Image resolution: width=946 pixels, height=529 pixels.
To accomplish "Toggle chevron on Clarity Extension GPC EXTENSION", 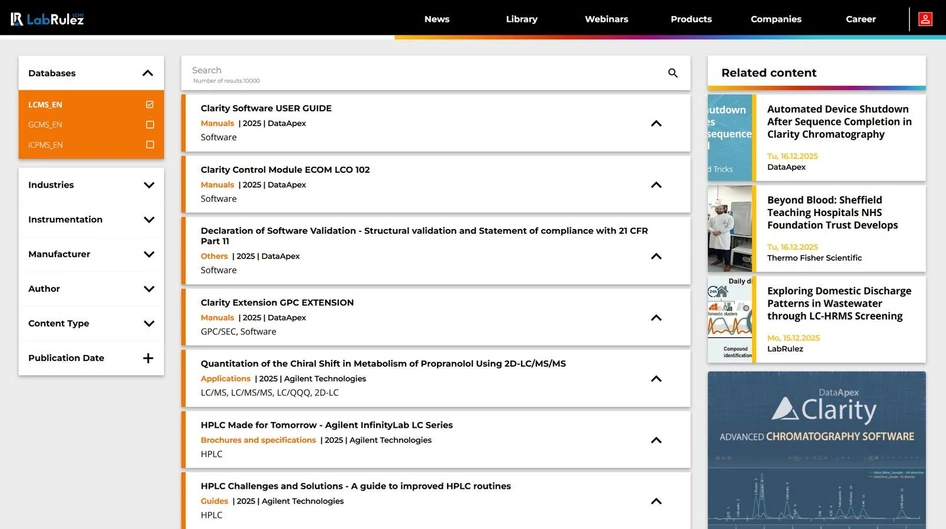I will pos(656,318).
